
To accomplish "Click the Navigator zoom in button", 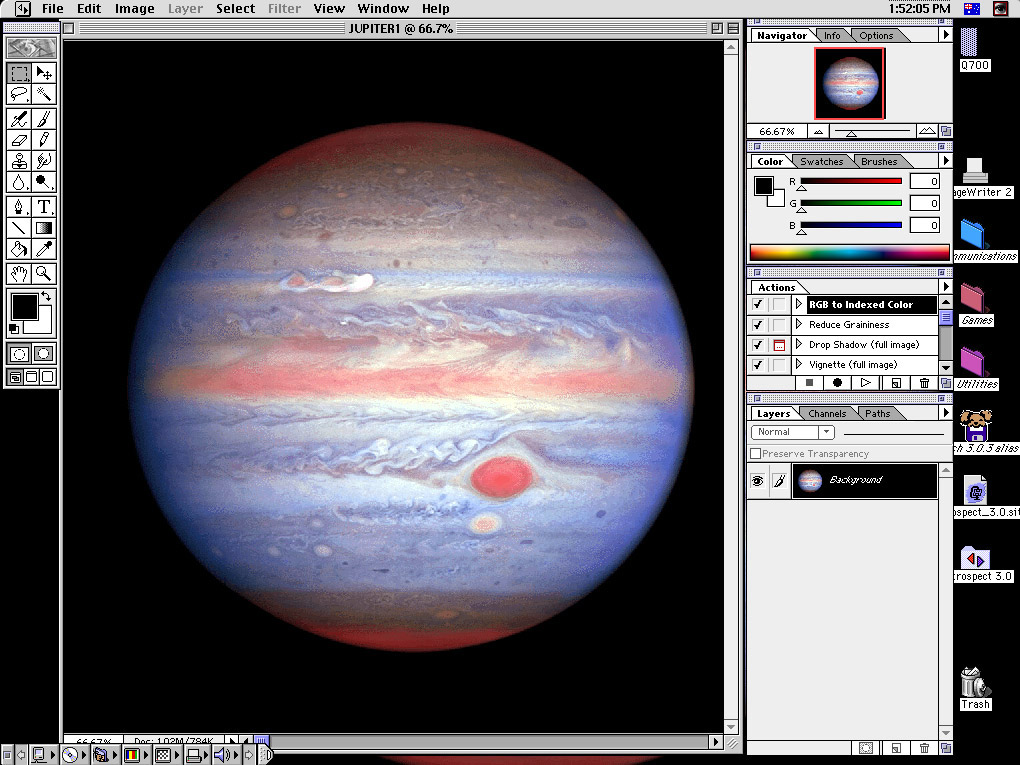I will pos(926,131).
